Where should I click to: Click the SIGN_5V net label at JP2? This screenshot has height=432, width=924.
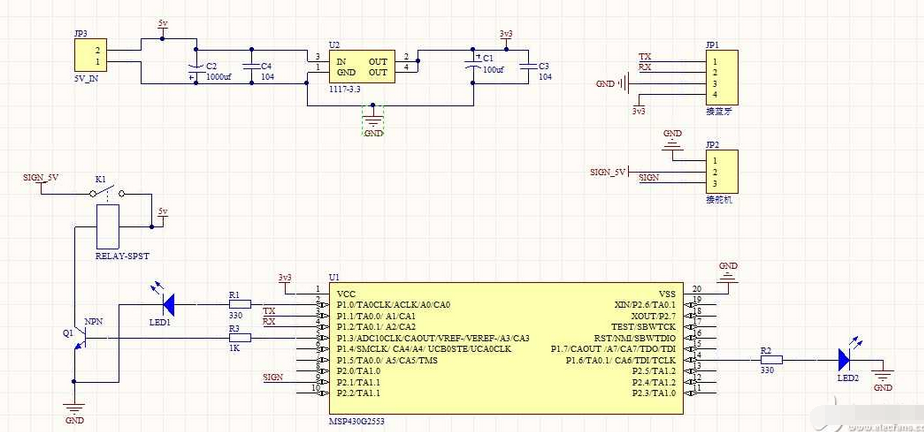point(607,172)
